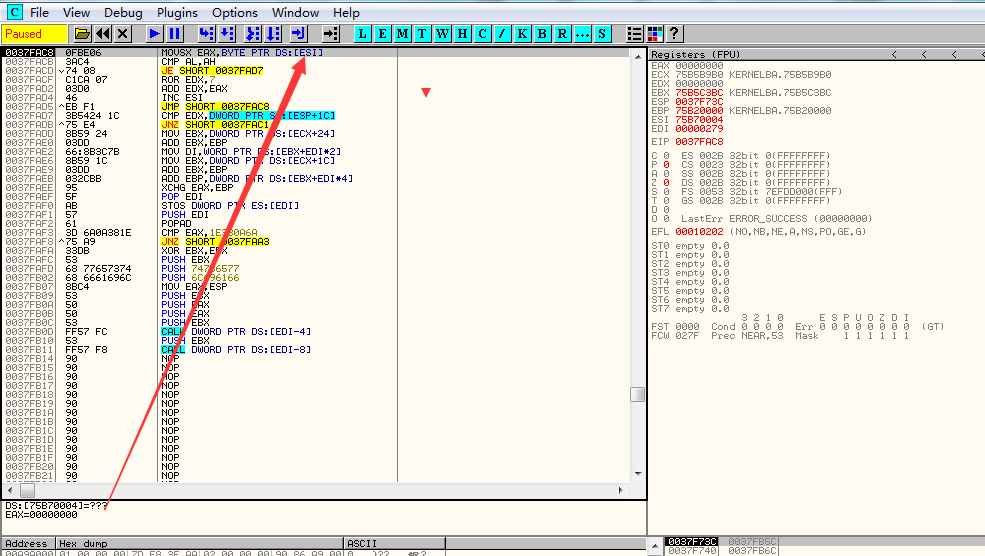Close the debugged program with X icon
The height and width of the screenshot is (556, 985).
click(x=122, y=34)
